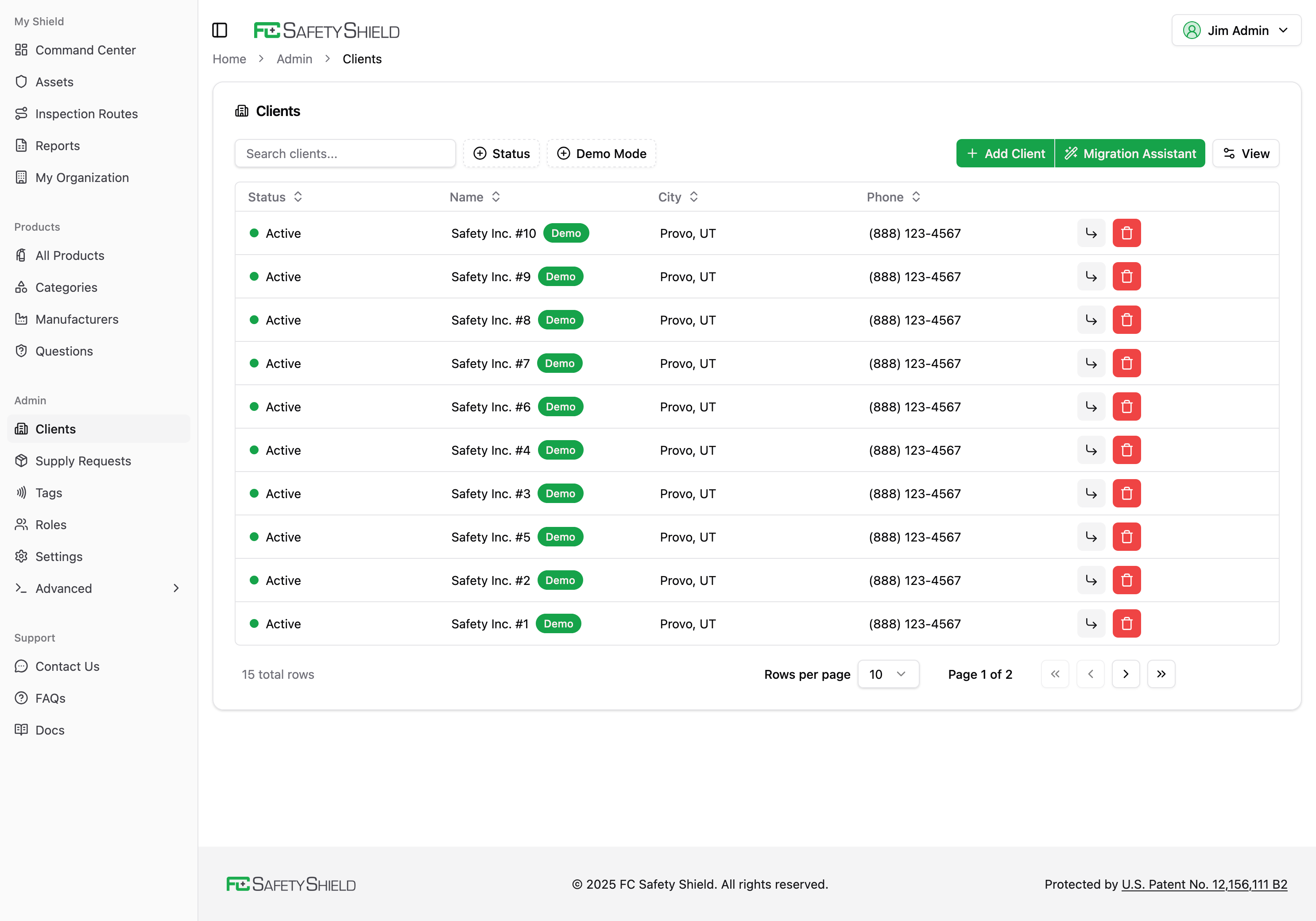Launch the Migration Assistant

point(1130,153)
